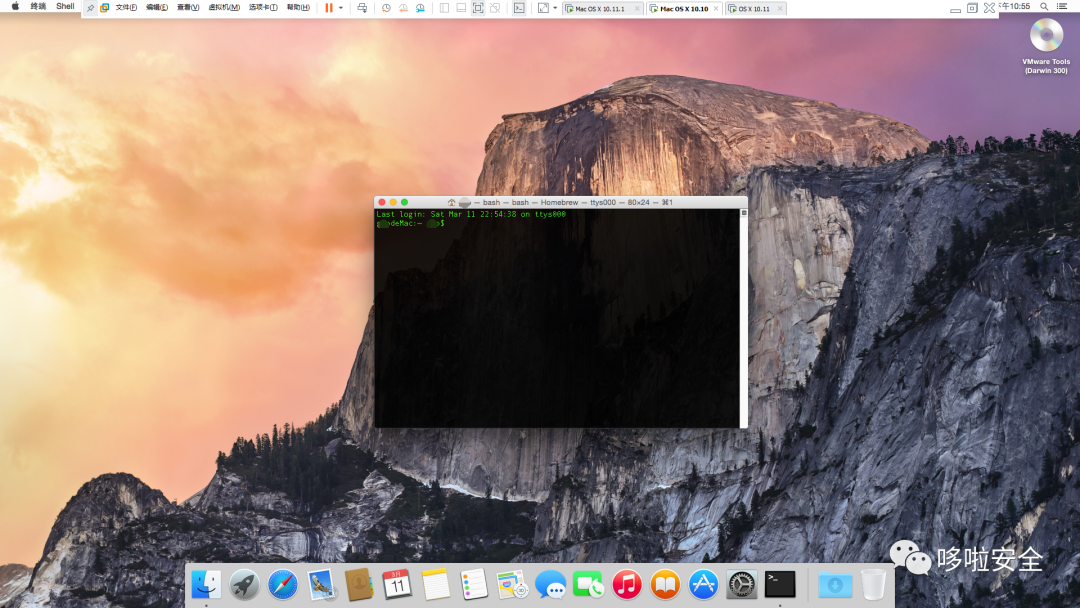Toggle Unity mode icon

495,8
